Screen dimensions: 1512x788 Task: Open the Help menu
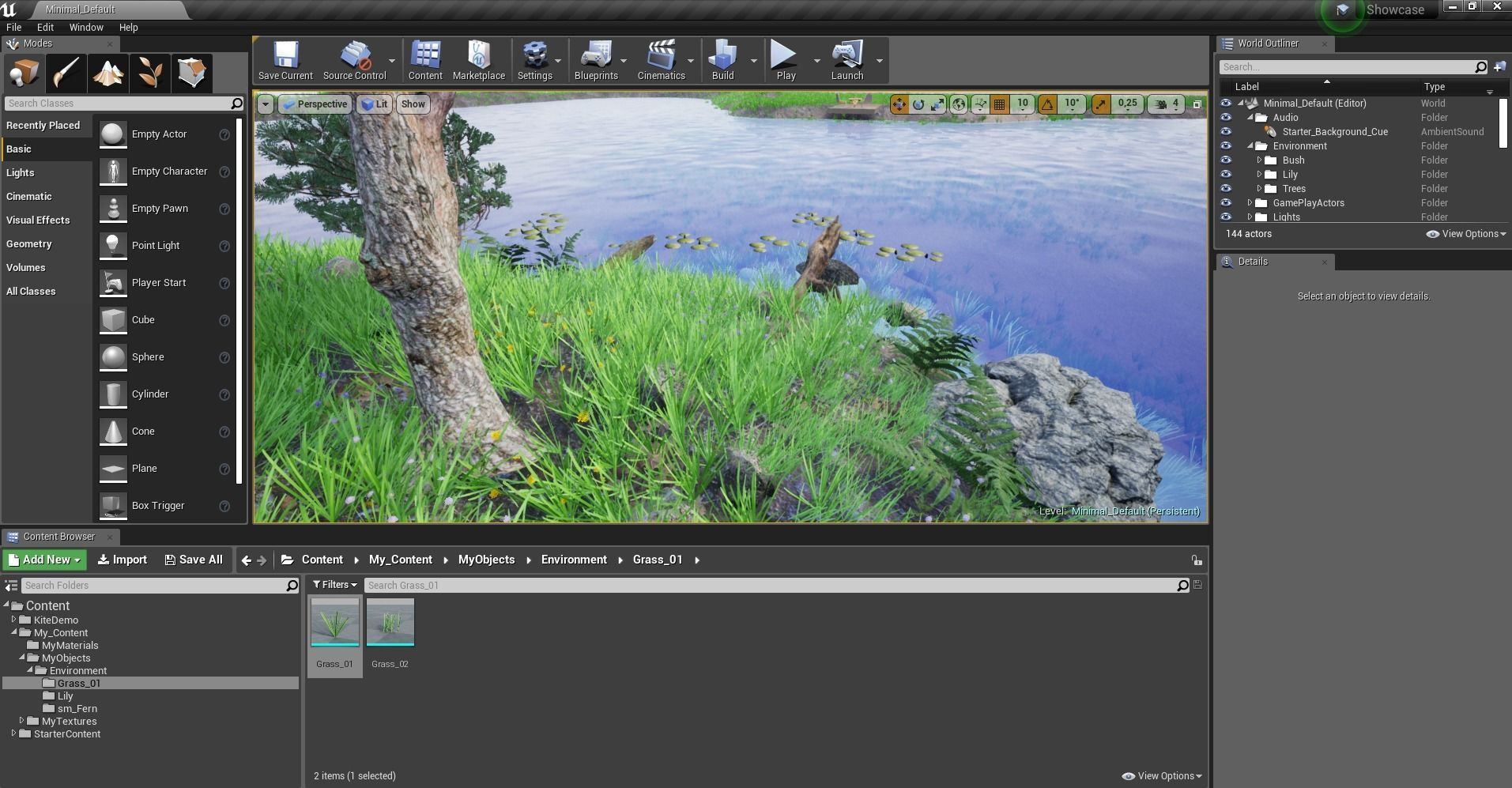pyautogui.click(x=128, y=27)
